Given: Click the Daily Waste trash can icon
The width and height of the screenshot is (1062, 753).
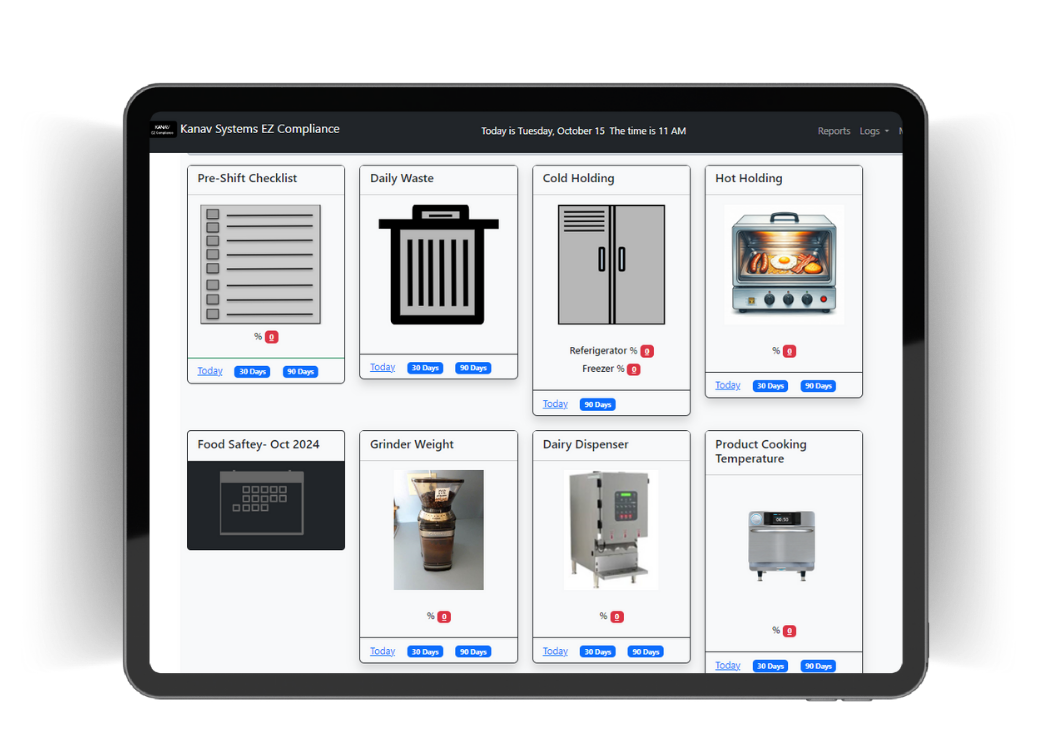Looking at the screenshot, I should pos(437,262).
